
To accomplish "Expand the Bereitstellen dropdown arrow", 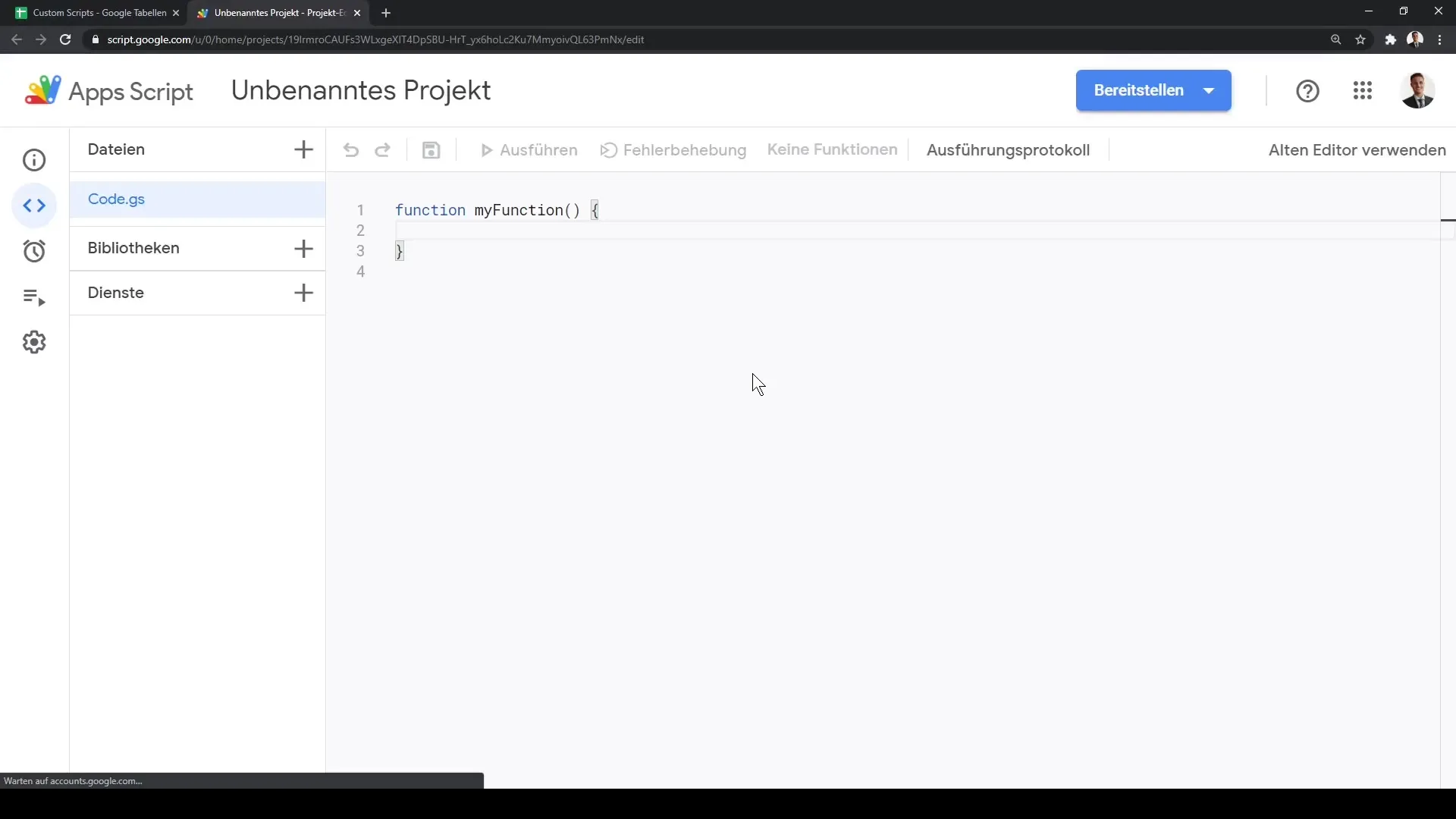I will (1209, 90).
